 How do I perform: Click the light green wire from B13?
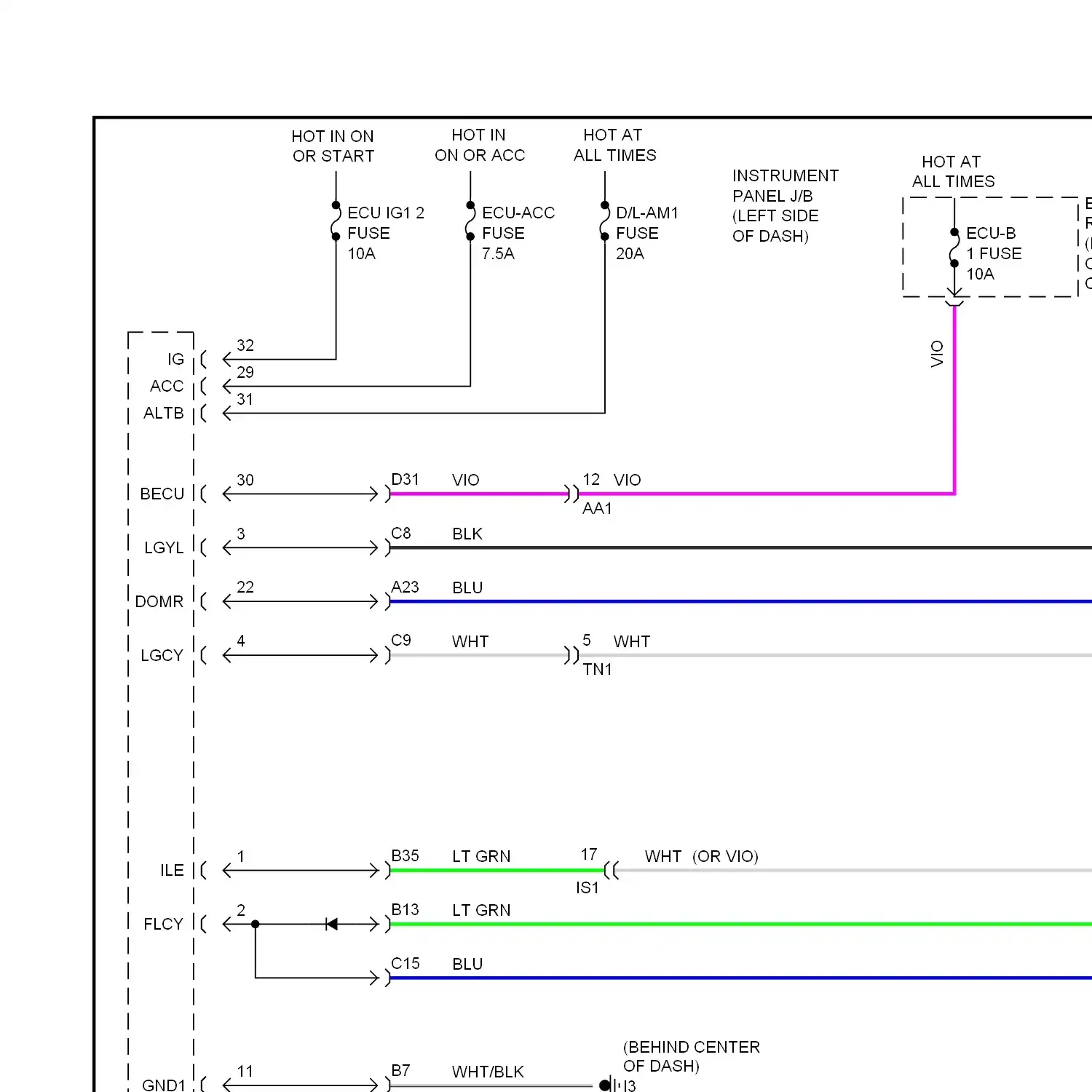pyautogui.click(x=741, y=924)
